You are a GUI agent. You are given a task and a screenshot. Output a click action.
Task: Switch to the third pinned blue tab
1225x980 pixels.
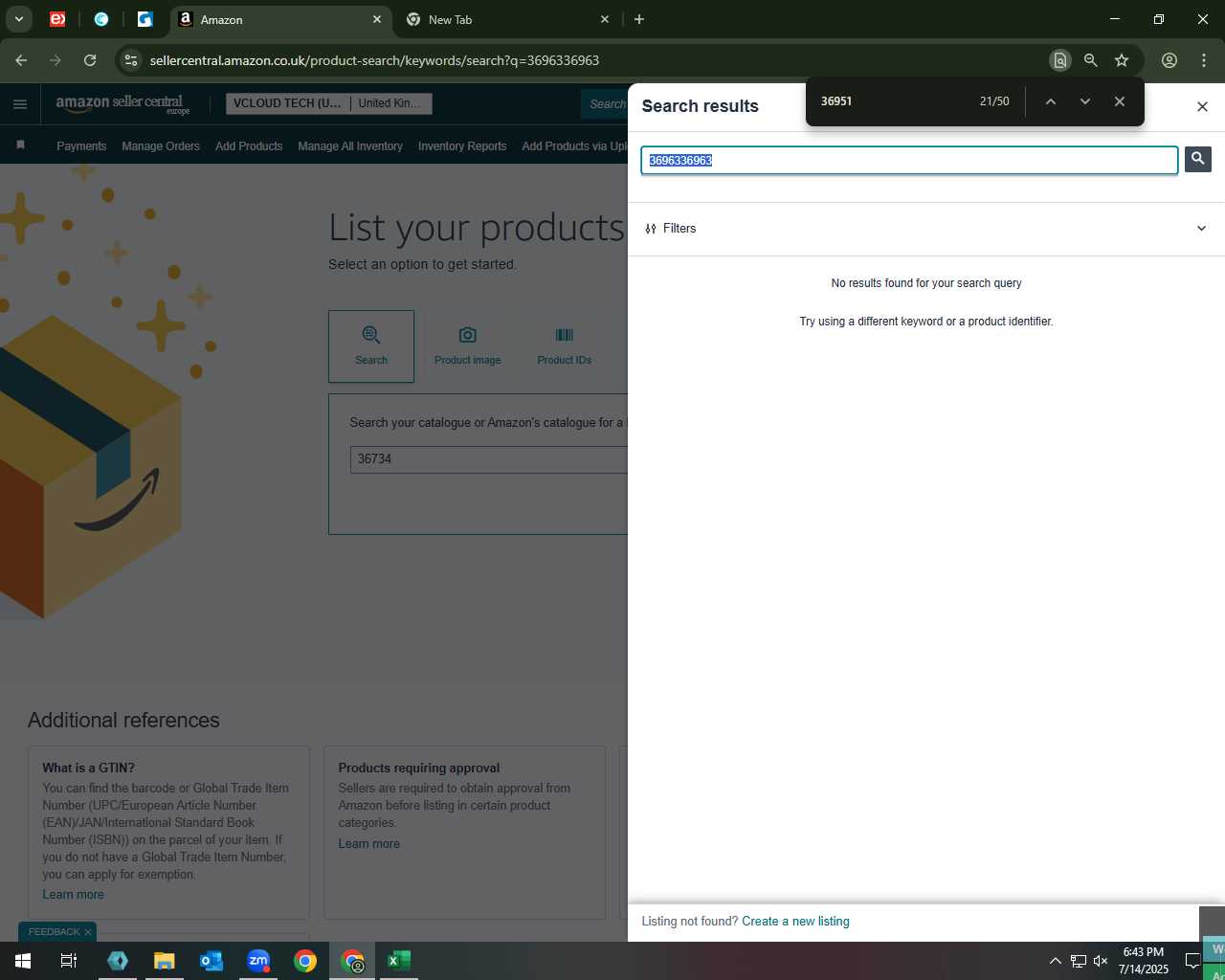click(145, 19)
